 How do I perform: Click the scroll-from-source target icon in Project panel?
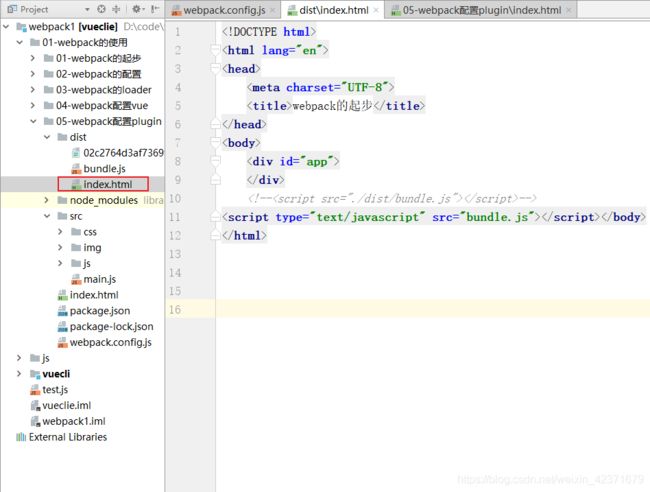(x=102, y=9)
